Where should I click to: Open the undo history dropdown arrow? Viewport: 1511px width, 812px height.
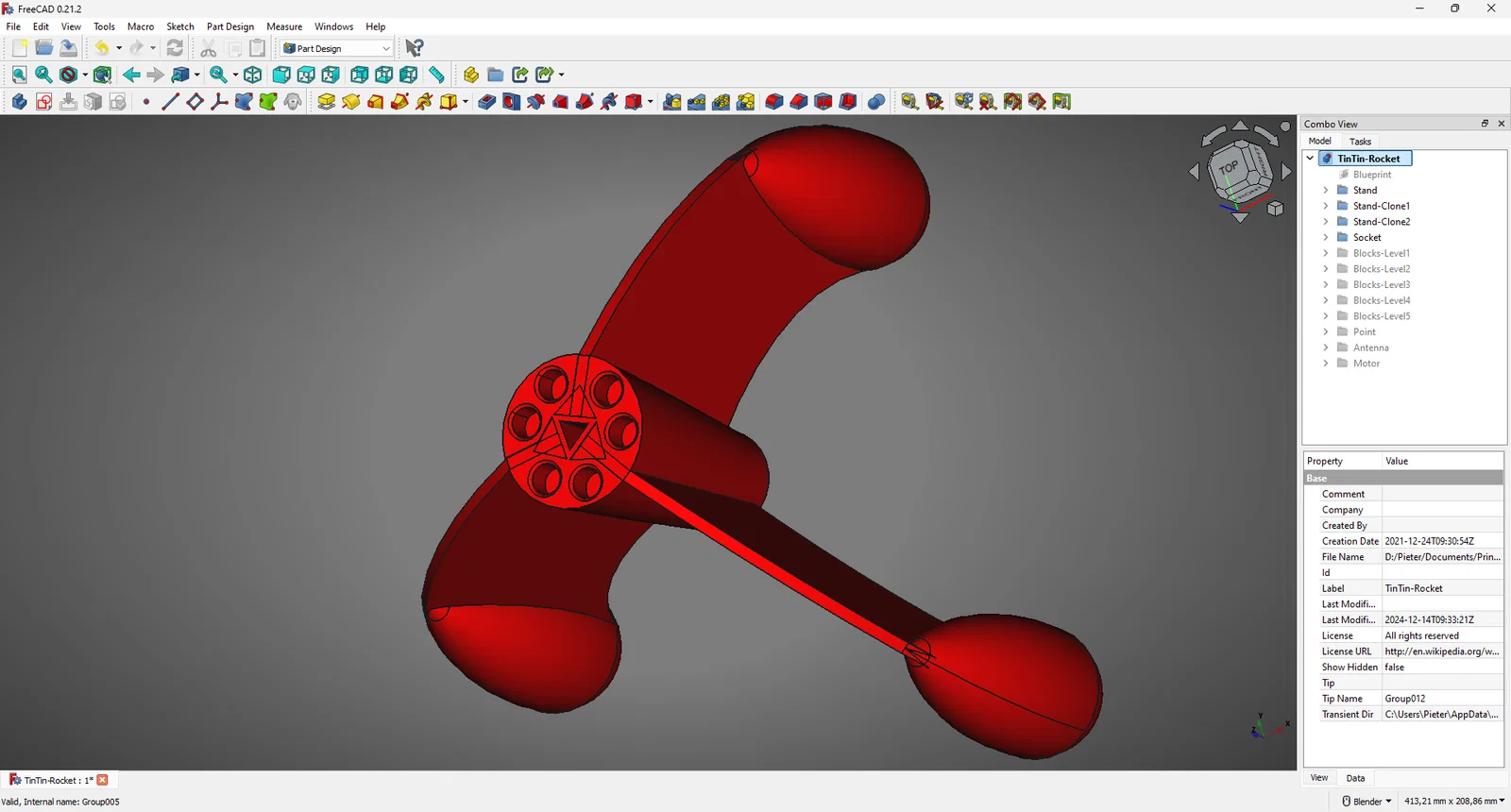coord(119,48)
